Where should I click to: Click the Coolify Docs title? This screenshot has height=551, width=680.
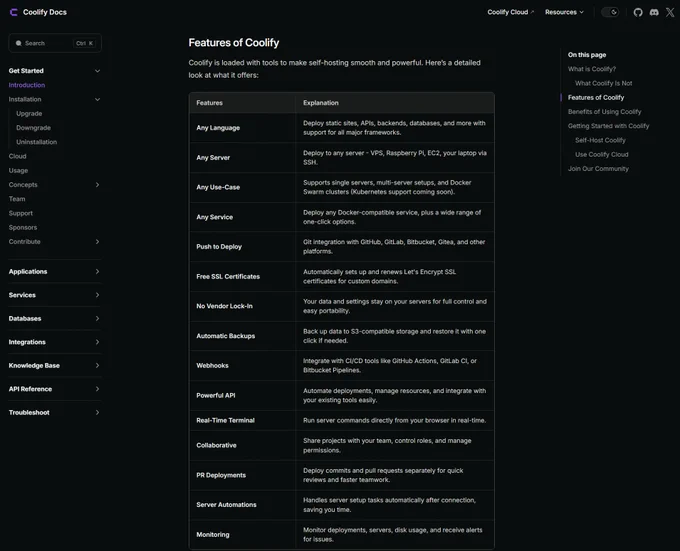45,12
